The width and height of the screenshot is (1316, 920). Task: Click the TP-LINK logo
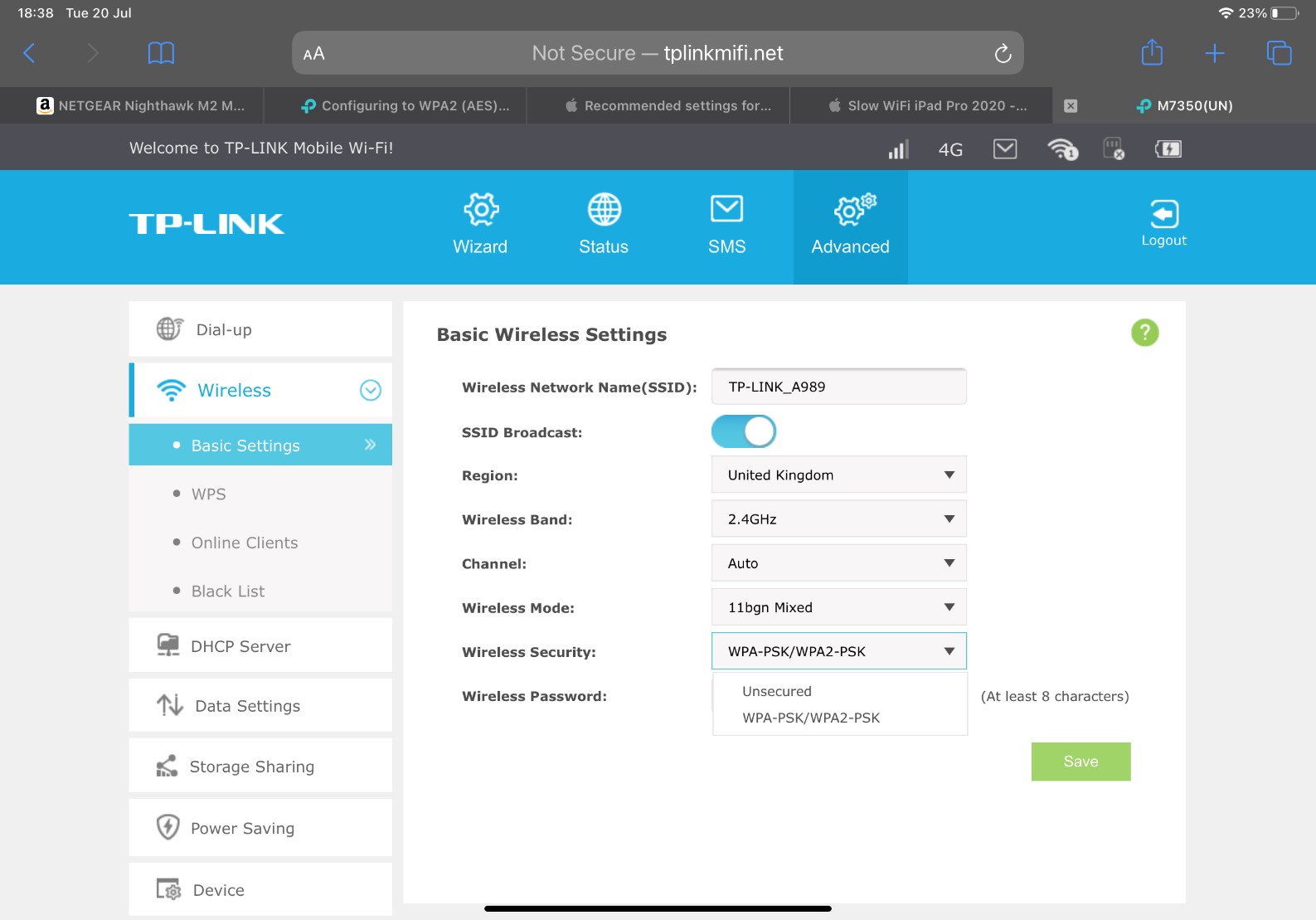point(206,224)
